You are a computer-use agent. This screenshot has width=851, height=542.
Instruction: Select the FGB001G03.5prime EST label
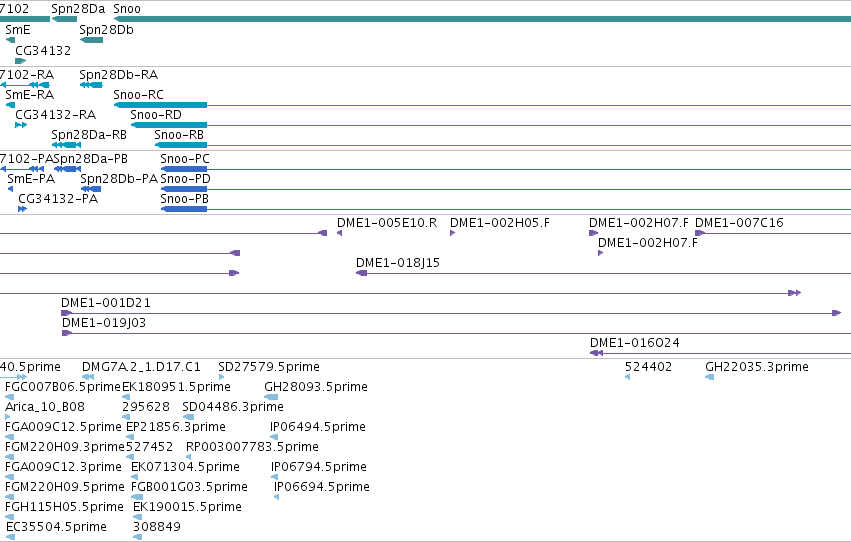pos(189,487)
